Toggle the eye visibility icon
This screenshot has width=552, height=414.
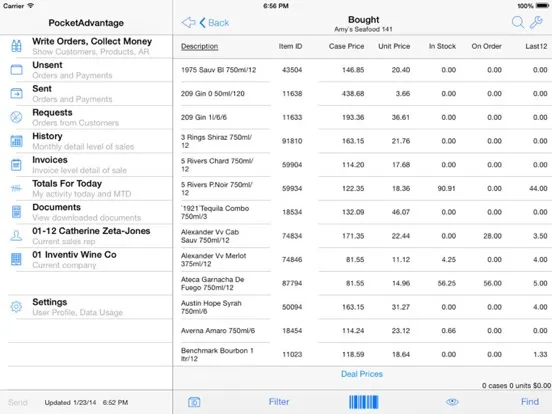click(x=452, y=402)
